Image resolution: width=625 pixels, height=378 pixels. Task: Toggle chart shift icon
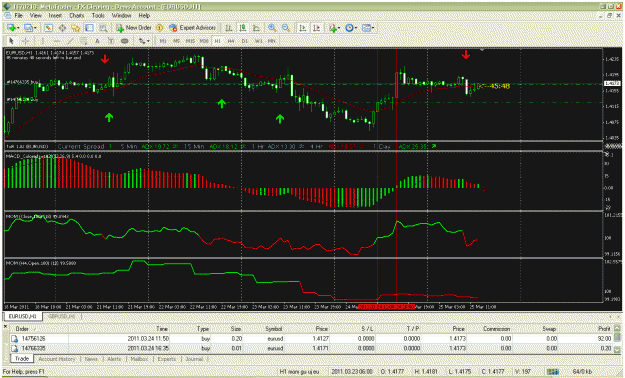click(x=316, y=28)
